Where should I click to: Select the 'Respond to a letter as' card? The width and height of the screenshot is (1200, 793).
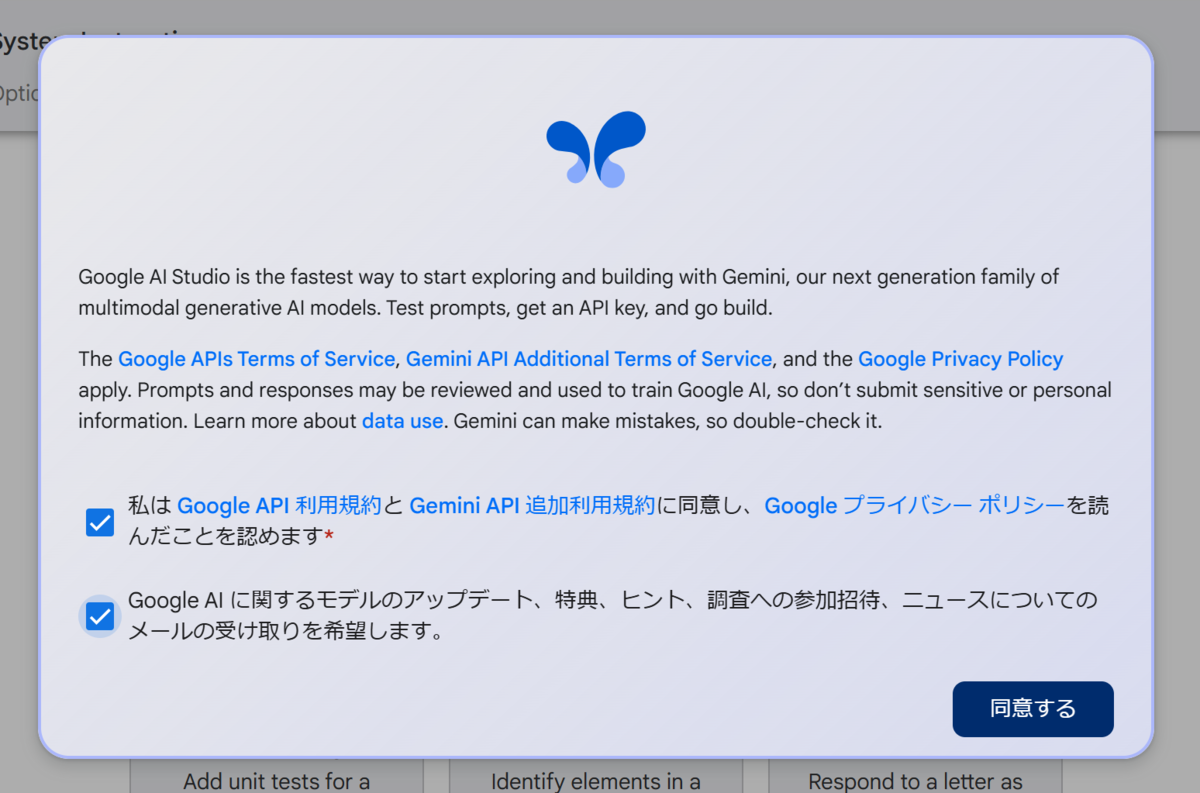pyautogui.click(x=915, y=777)
